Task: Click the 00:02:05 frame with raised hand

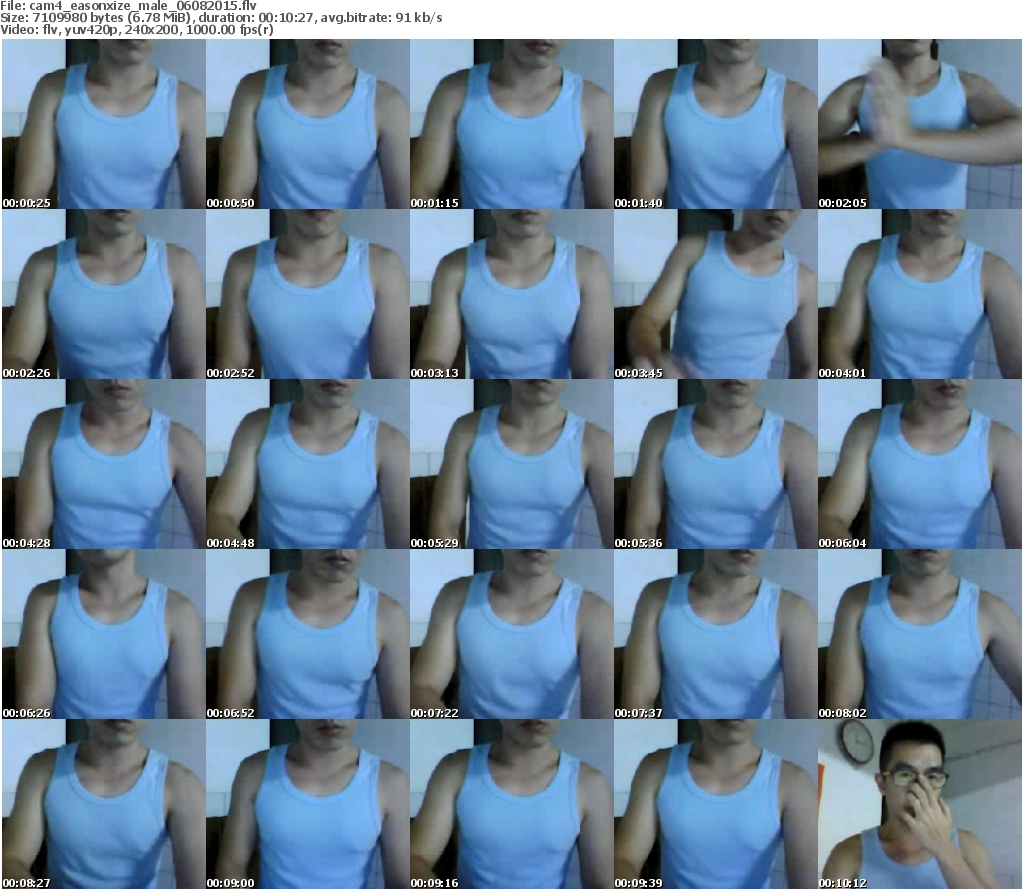Action: coord(920,124)
